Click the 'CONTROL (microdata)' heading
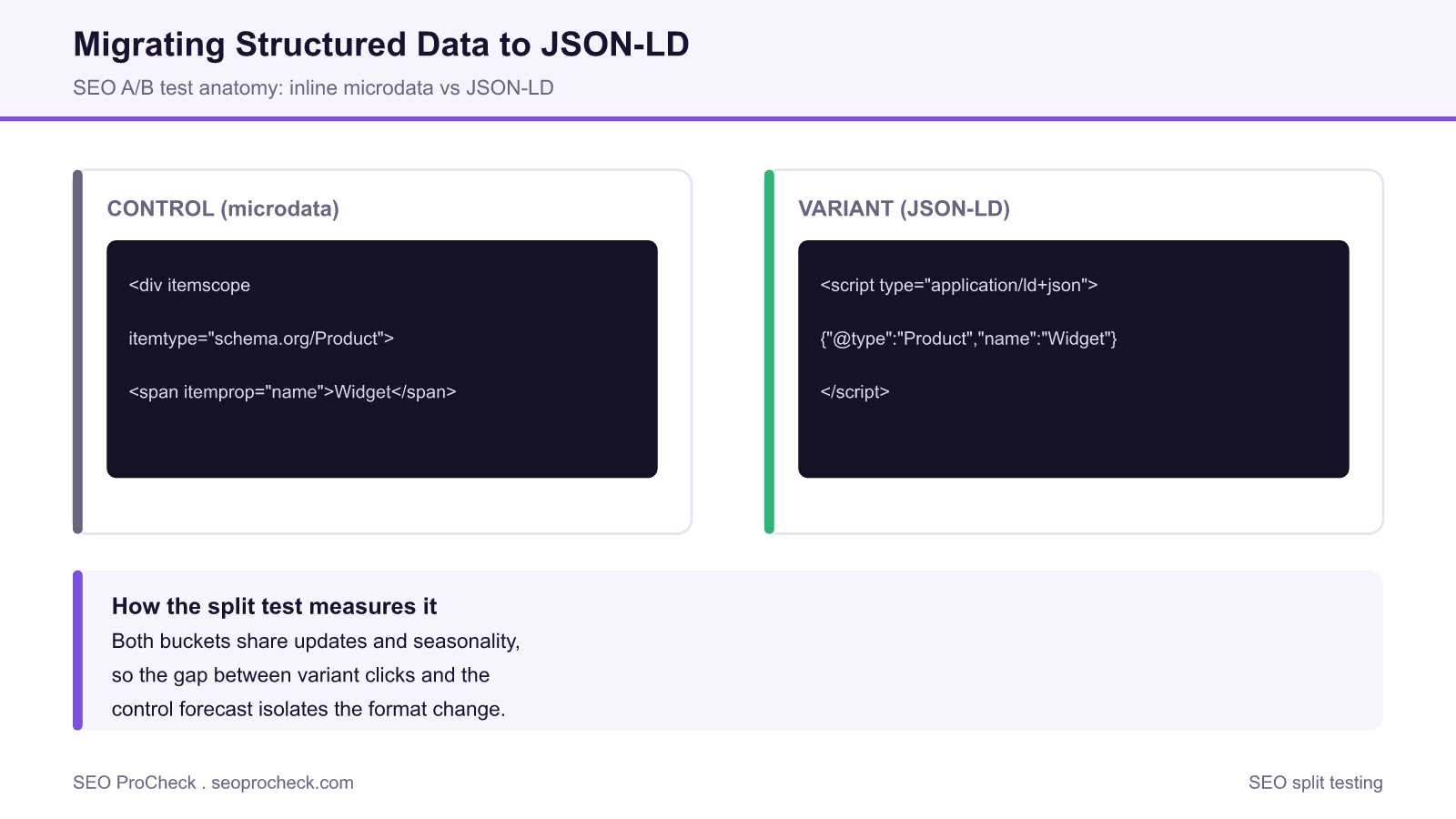Screen dimensions: 1456x819 click(x=223, y=208)
